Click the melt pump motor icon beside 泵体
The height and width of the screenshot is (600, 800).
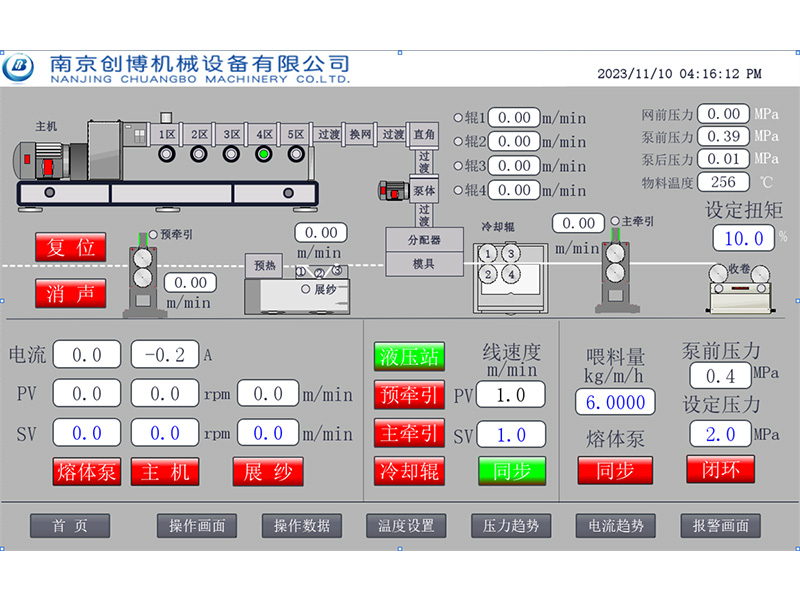[x=393, y=190]
